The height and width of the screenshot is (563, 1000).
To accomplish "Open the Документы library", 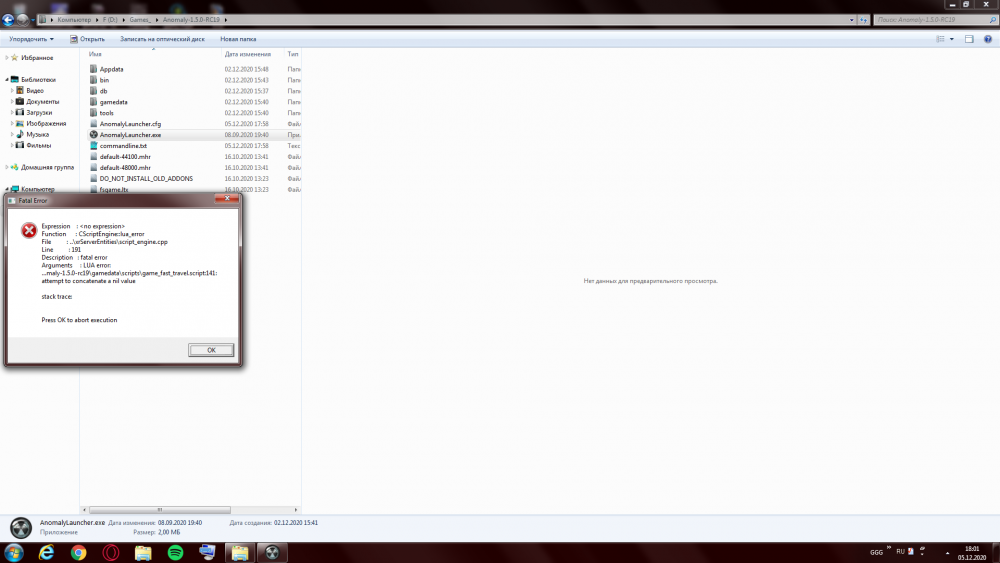I will (x=42, y=101).
